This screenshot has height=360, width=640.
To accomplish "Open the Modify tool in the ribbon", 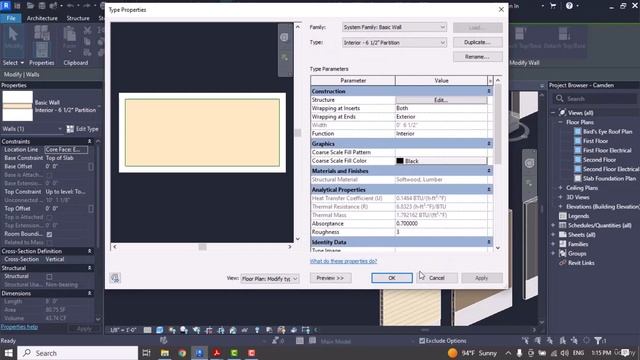I will (x=13, y=40).
